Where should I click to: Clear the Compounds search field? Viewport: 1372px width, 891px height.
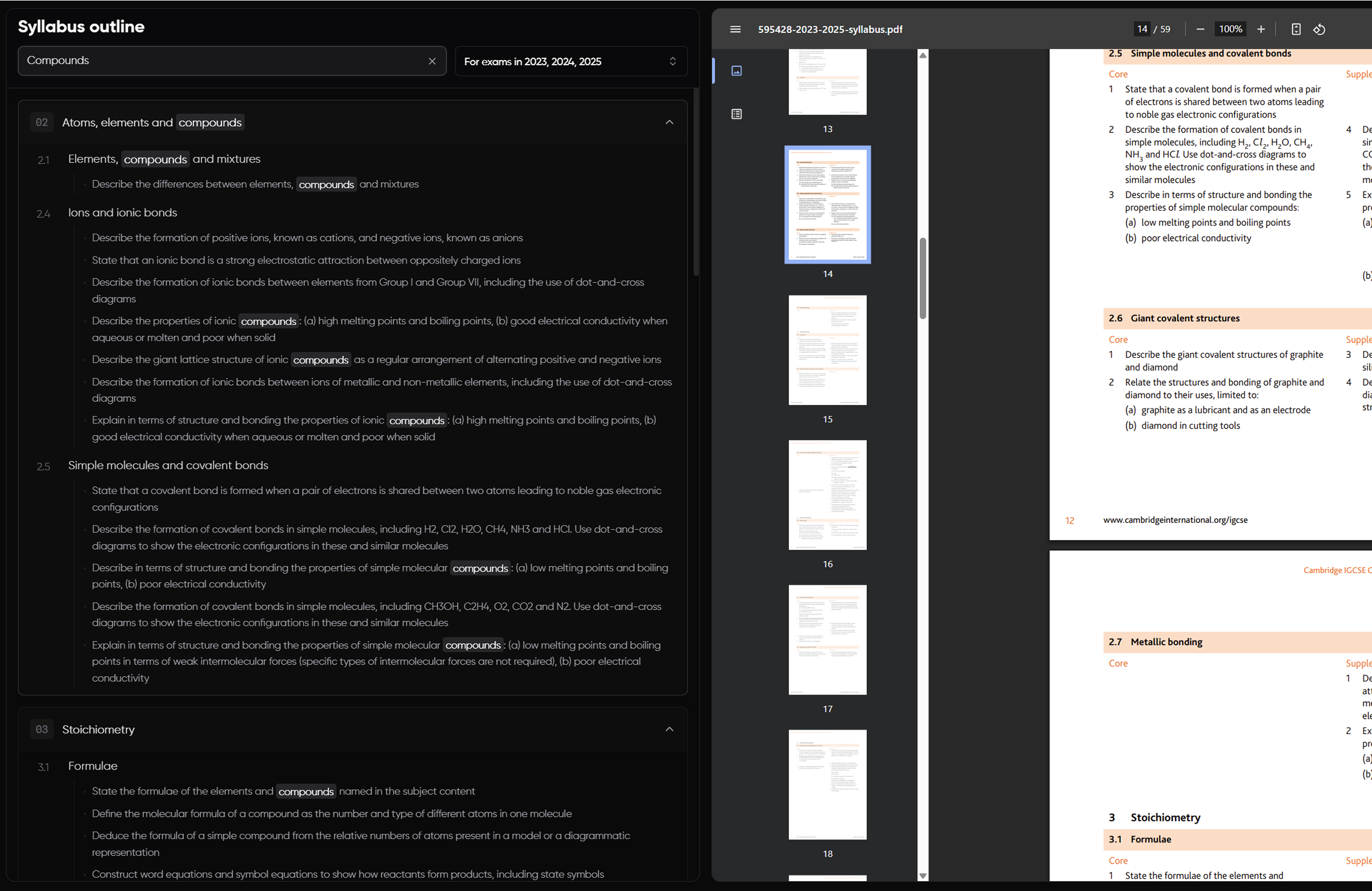[x=432, y=61]
